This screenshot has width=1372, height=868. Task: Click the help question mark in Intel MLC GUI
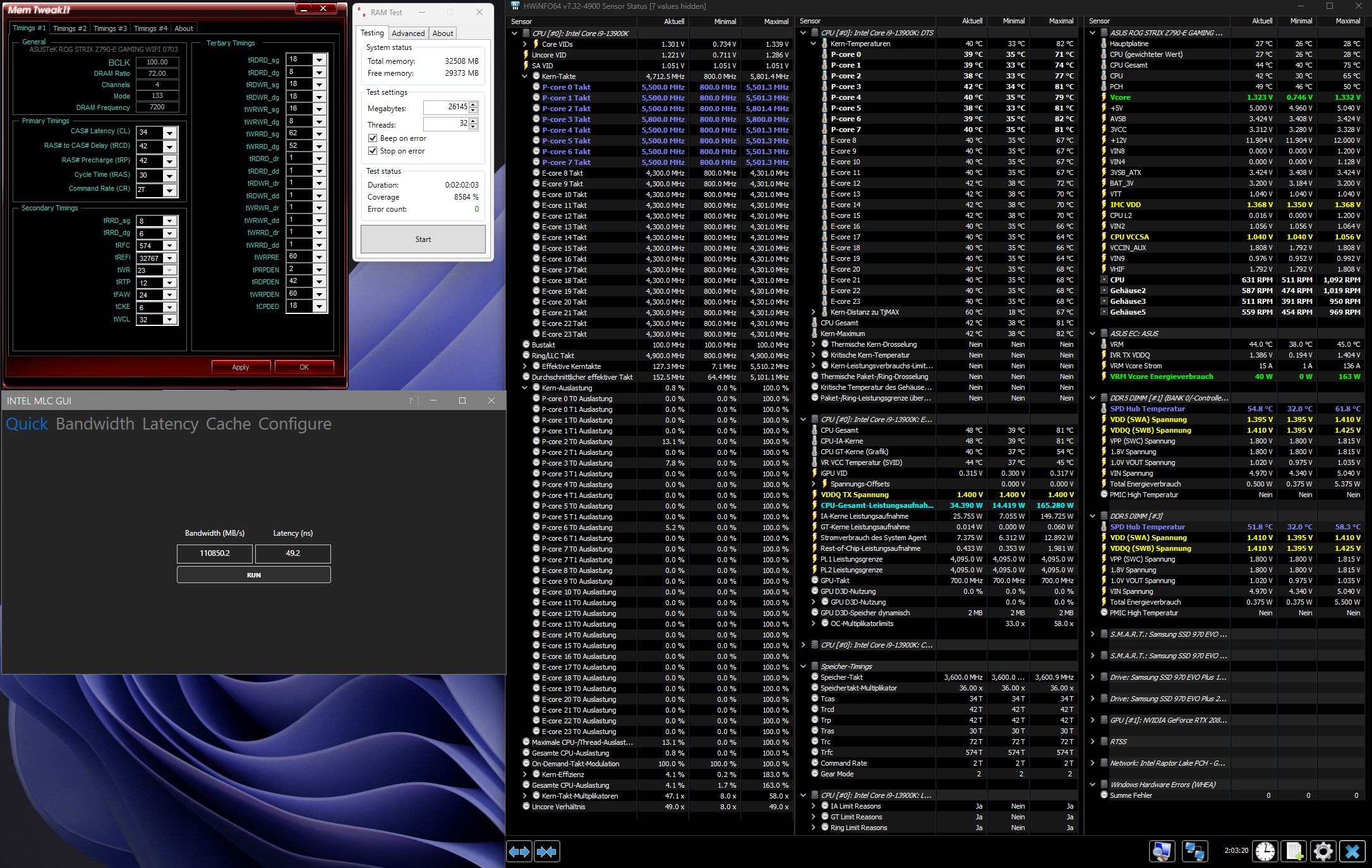click(411, 401)
